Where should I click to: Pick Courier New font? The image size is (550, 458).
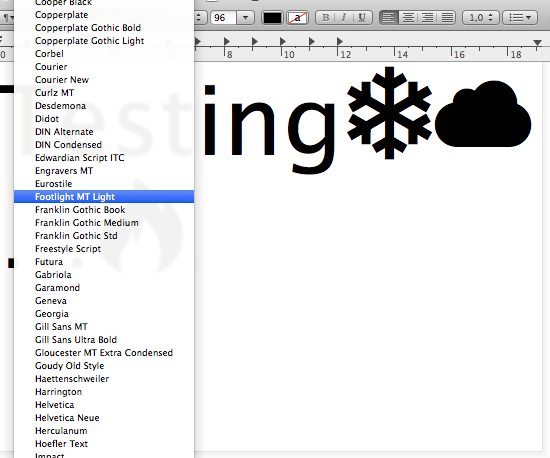[104, 80]
